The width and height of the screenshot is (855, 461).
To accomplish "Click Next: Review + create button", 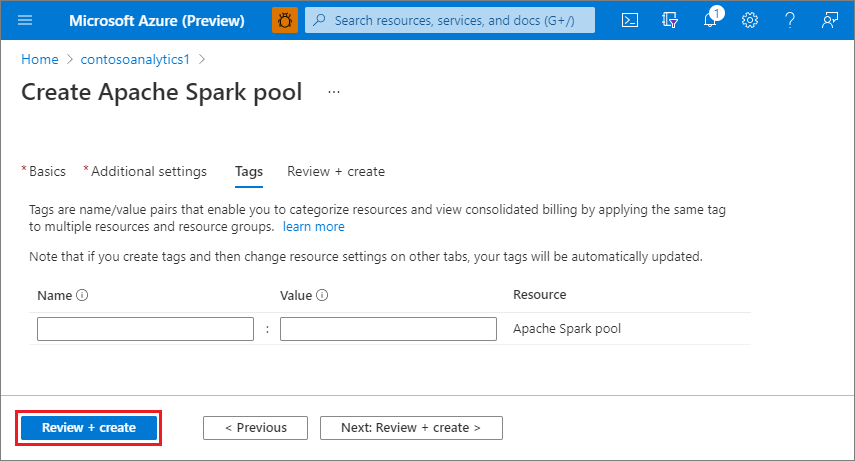I will pyautogui.click(x=411, y=428).
